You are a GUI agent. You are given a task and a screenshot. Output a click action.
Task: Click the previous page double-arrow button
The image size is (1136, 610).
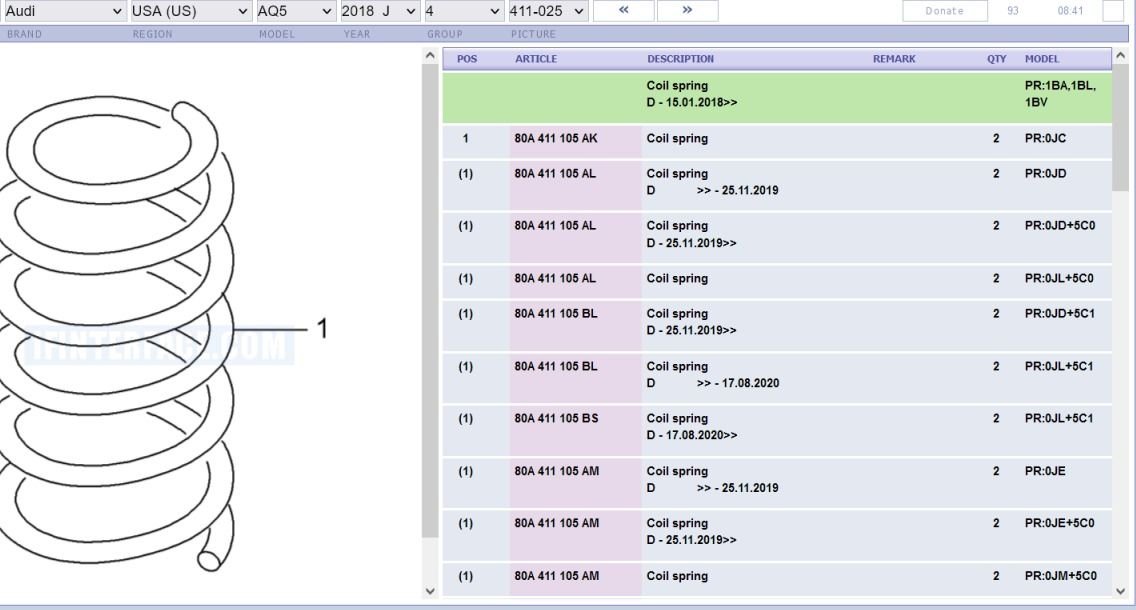(624, 11)
